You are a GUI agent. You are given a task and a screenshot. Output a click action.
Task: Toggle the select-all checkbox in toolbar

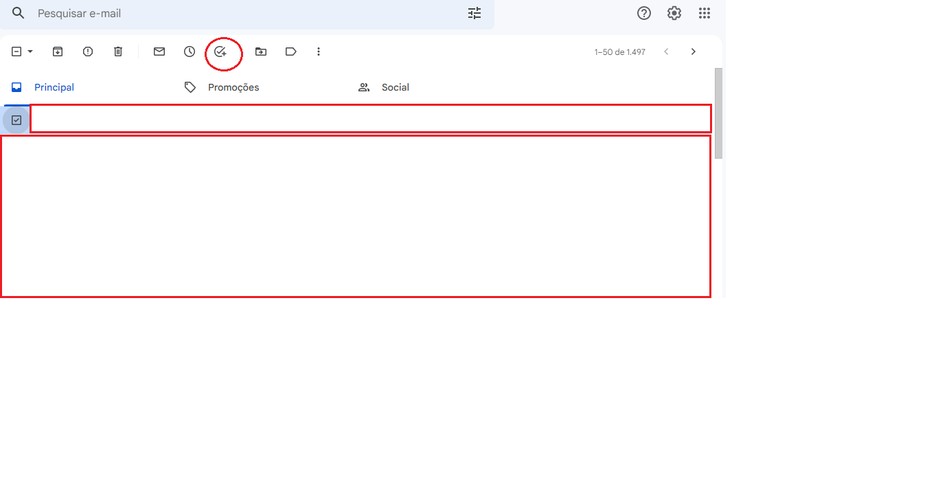[17, 52]
